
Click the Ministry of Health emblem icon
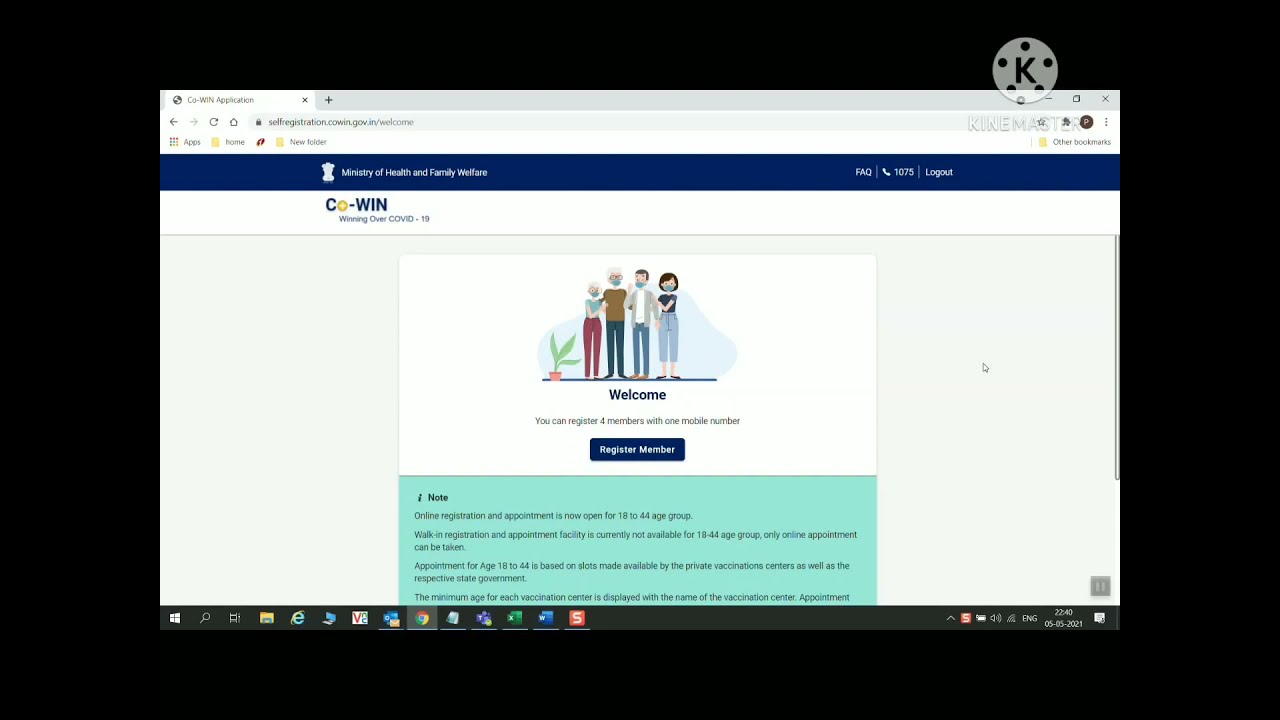[x=328, y=172]
